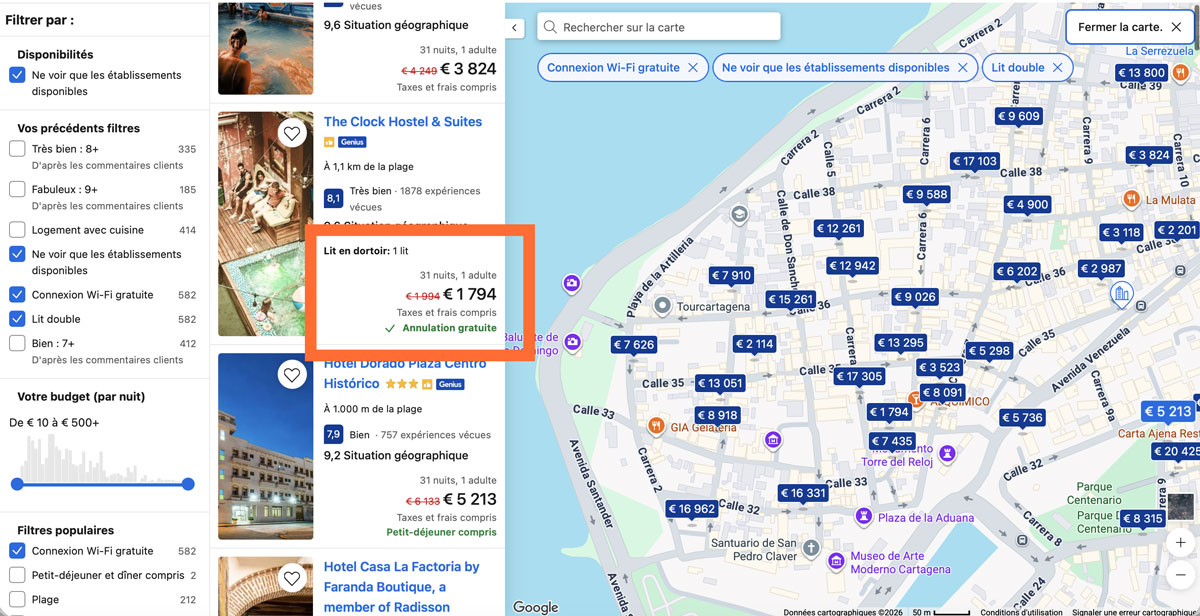Select the € 17 103 map price marker
1200x616 pixels.
975,161
